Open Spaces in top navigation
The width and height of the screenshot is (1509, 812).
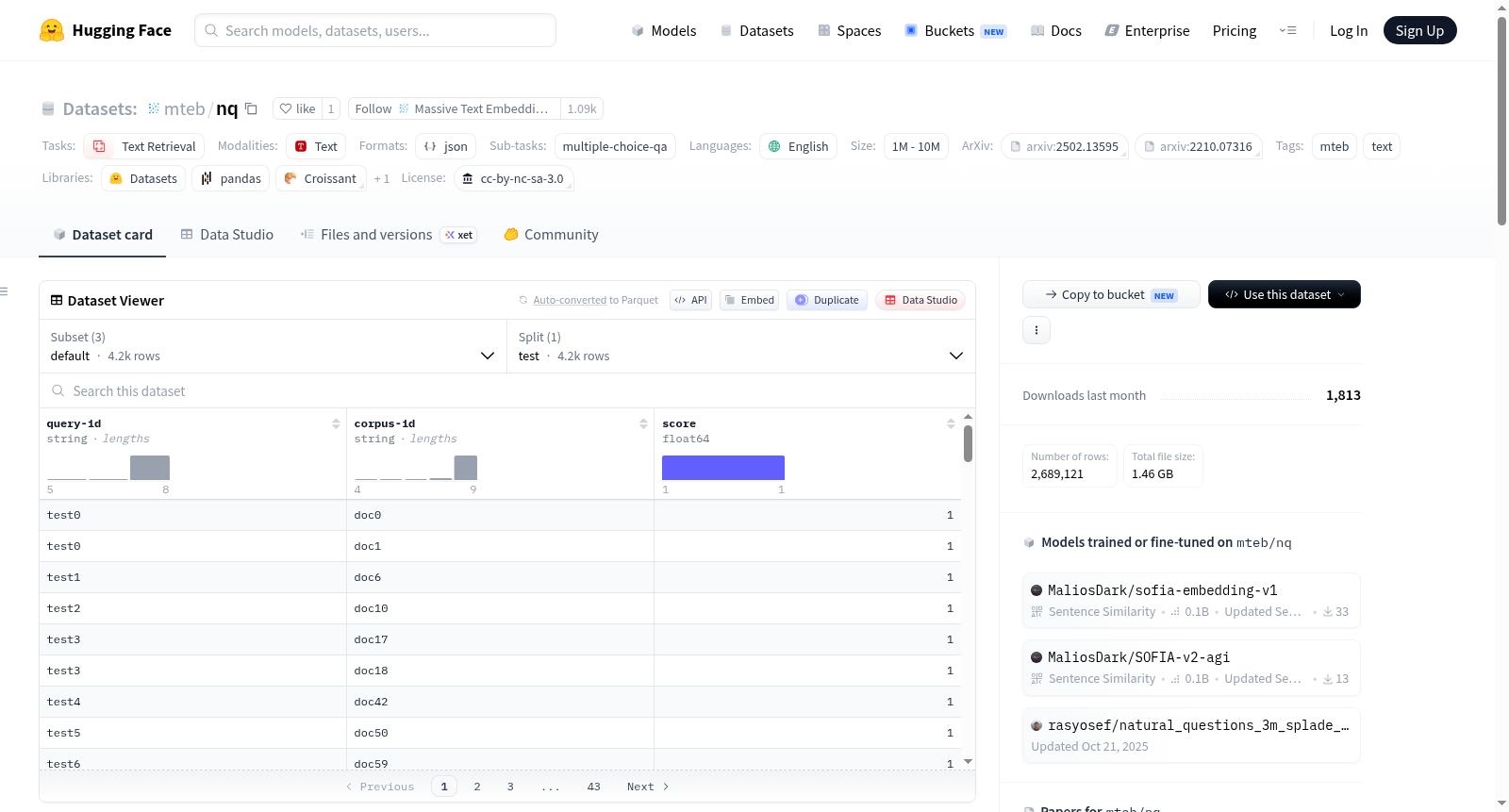click(850, 30)
